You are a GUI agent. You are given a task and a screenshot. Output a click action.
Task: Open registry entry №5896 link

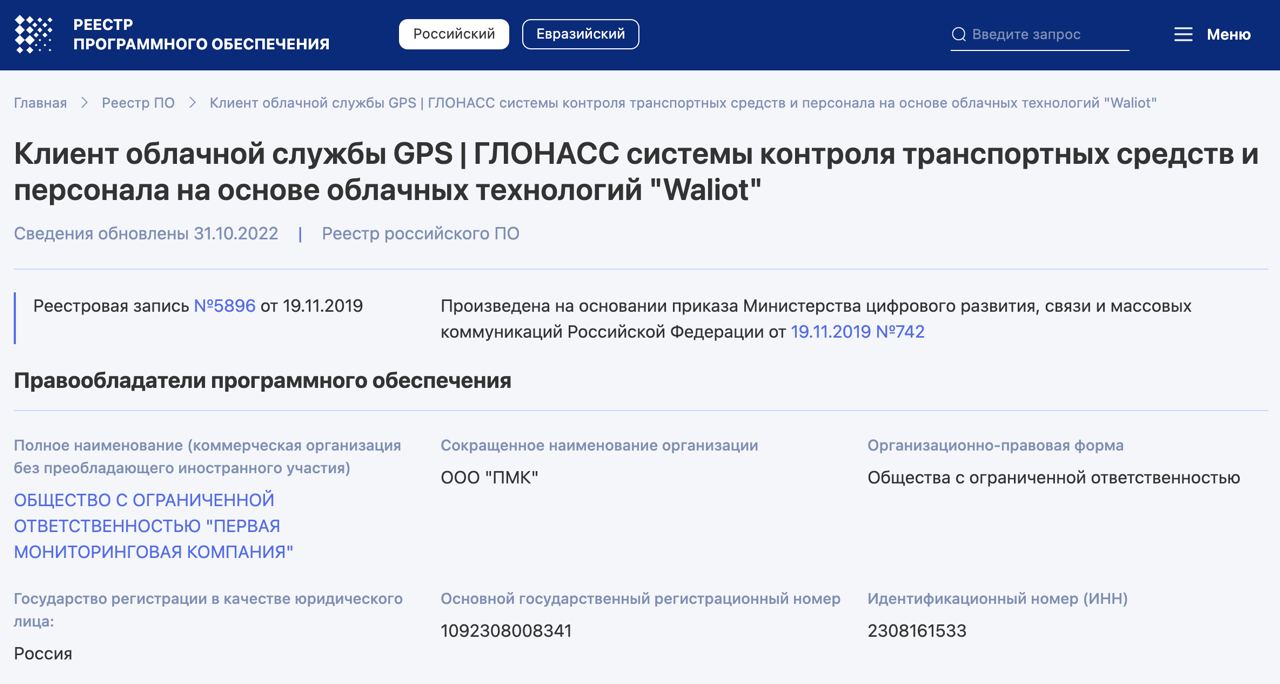(x=225, y=306)
